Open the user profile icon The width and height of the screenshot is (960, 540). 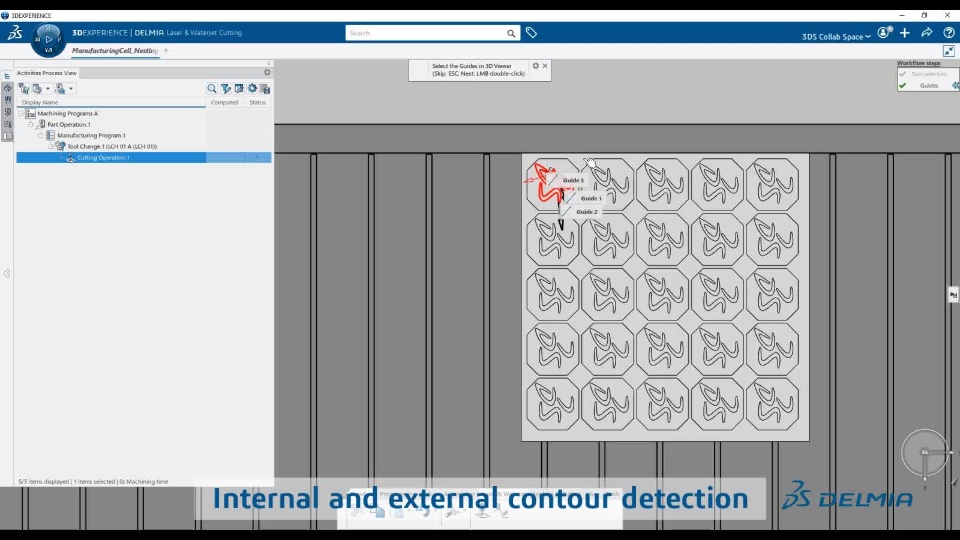coord(884,32)
